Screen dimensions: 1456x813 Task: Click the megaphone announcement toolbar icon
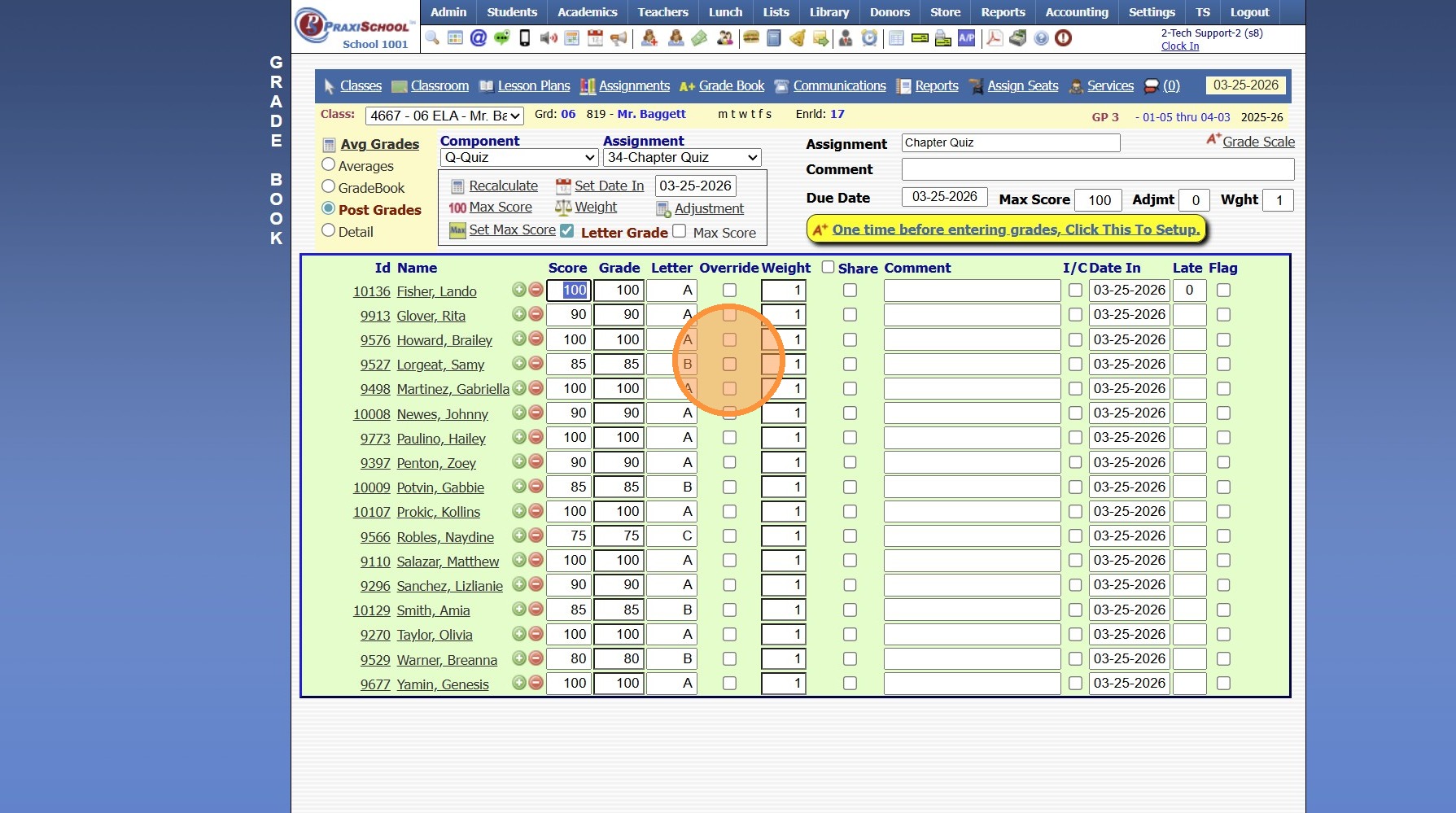click(x=619, y=38)
